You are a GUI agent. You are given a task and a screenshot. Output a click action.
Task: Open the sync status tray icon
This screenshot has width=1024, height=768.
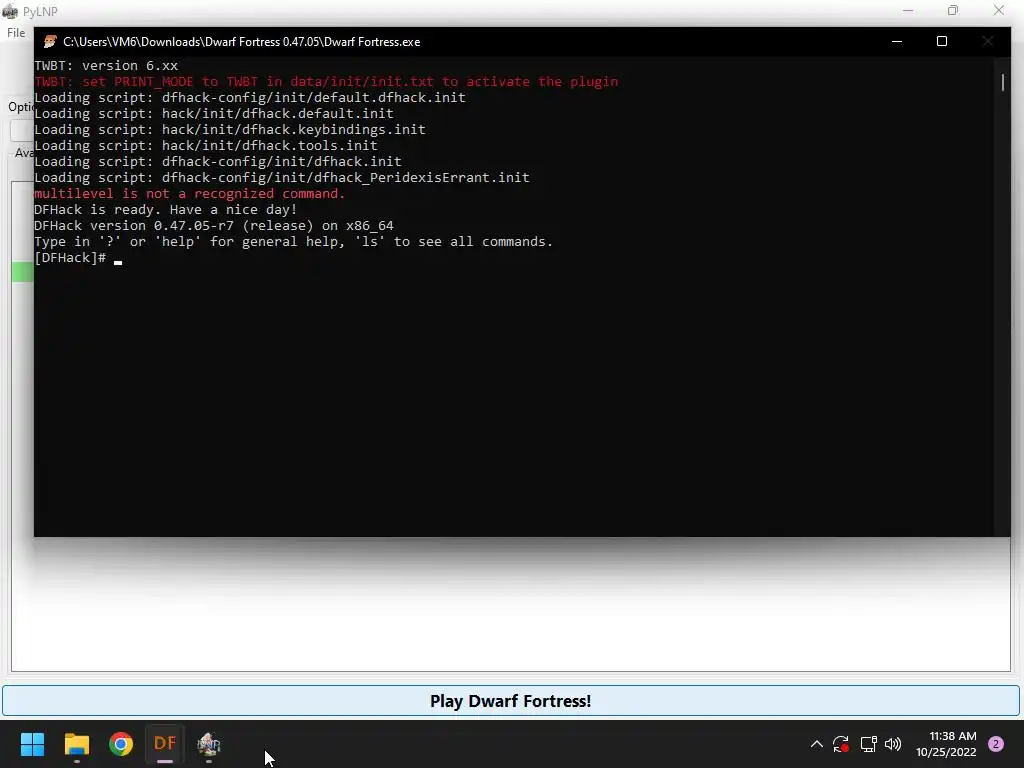[840, 744]
